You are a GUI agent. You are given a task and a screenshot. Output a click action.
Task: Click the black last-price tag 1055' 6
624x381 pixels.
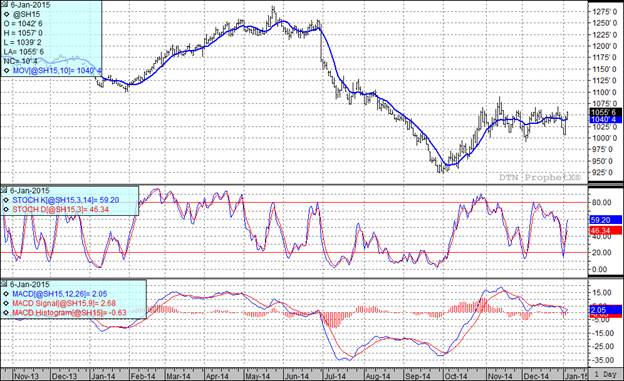coord(606,112)
